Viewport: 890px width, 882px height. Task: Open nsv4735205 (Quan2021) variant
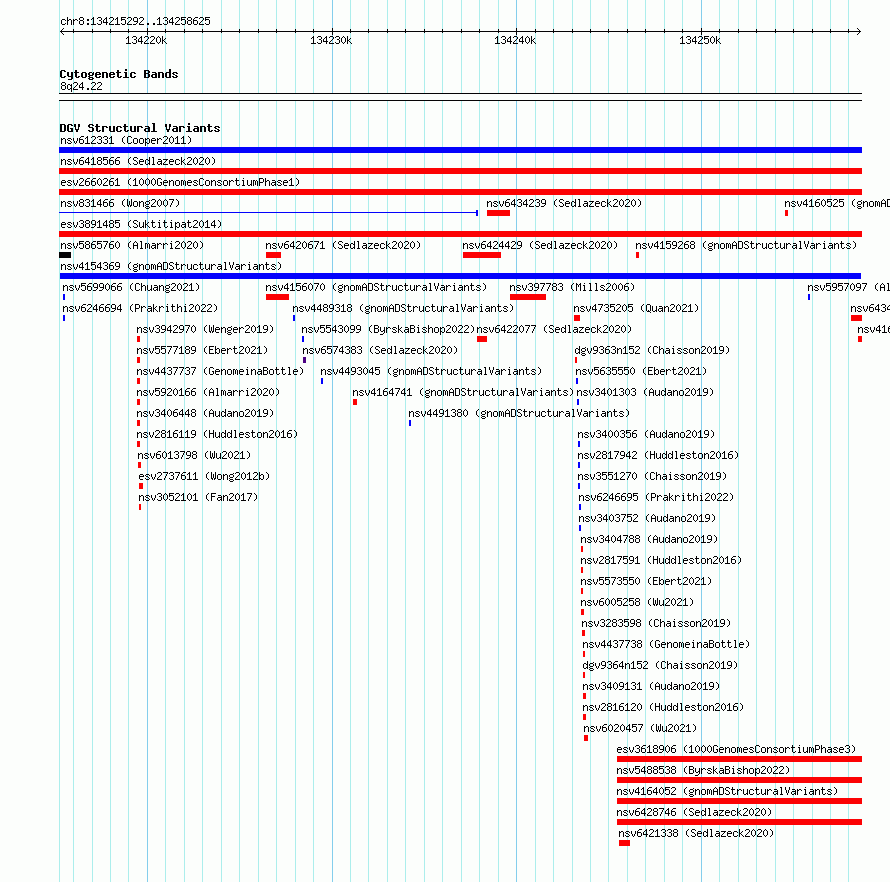click(x=636, y=308)
